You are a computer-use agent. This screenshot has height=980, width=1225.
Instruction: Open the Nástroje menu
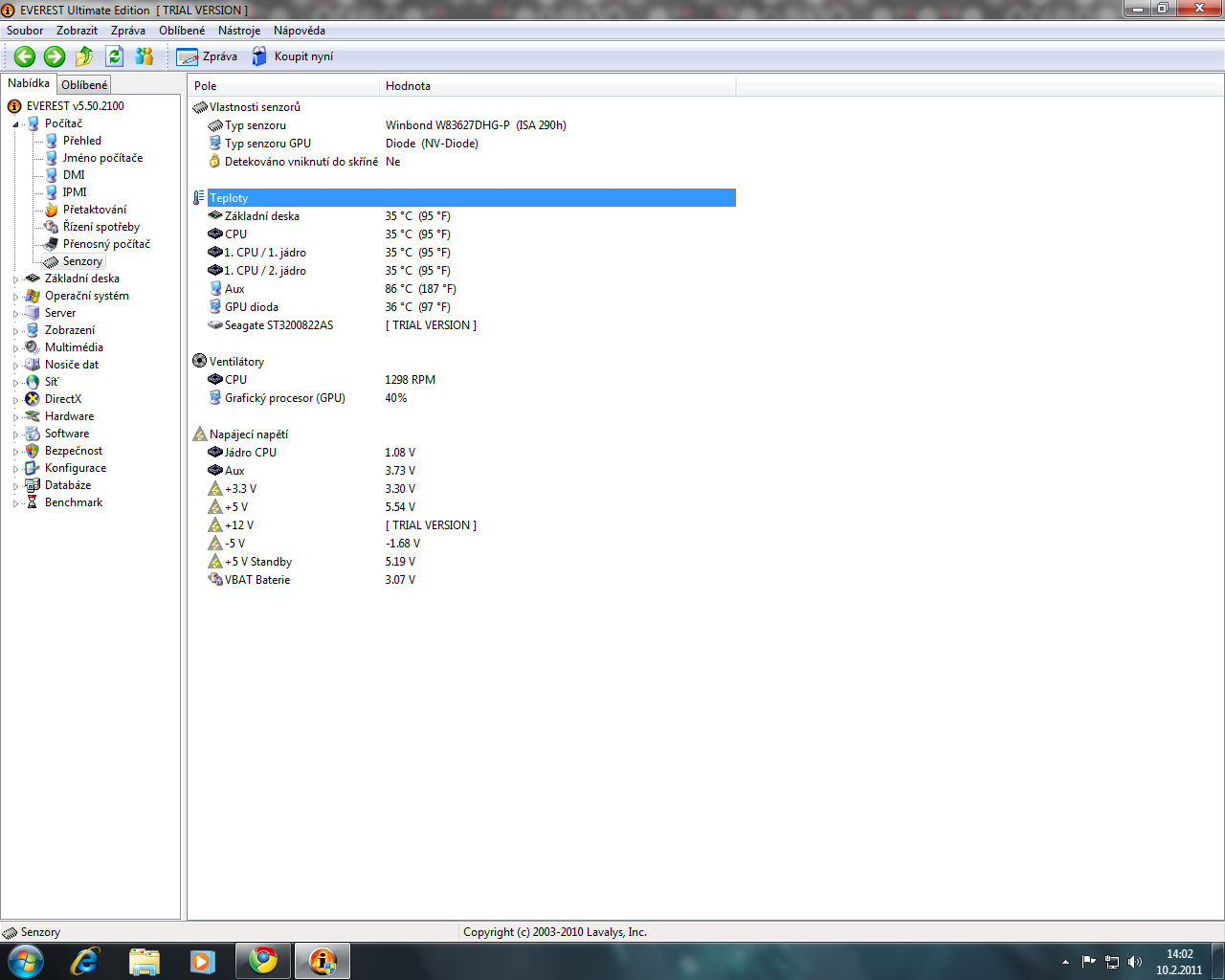pos(239,31)
